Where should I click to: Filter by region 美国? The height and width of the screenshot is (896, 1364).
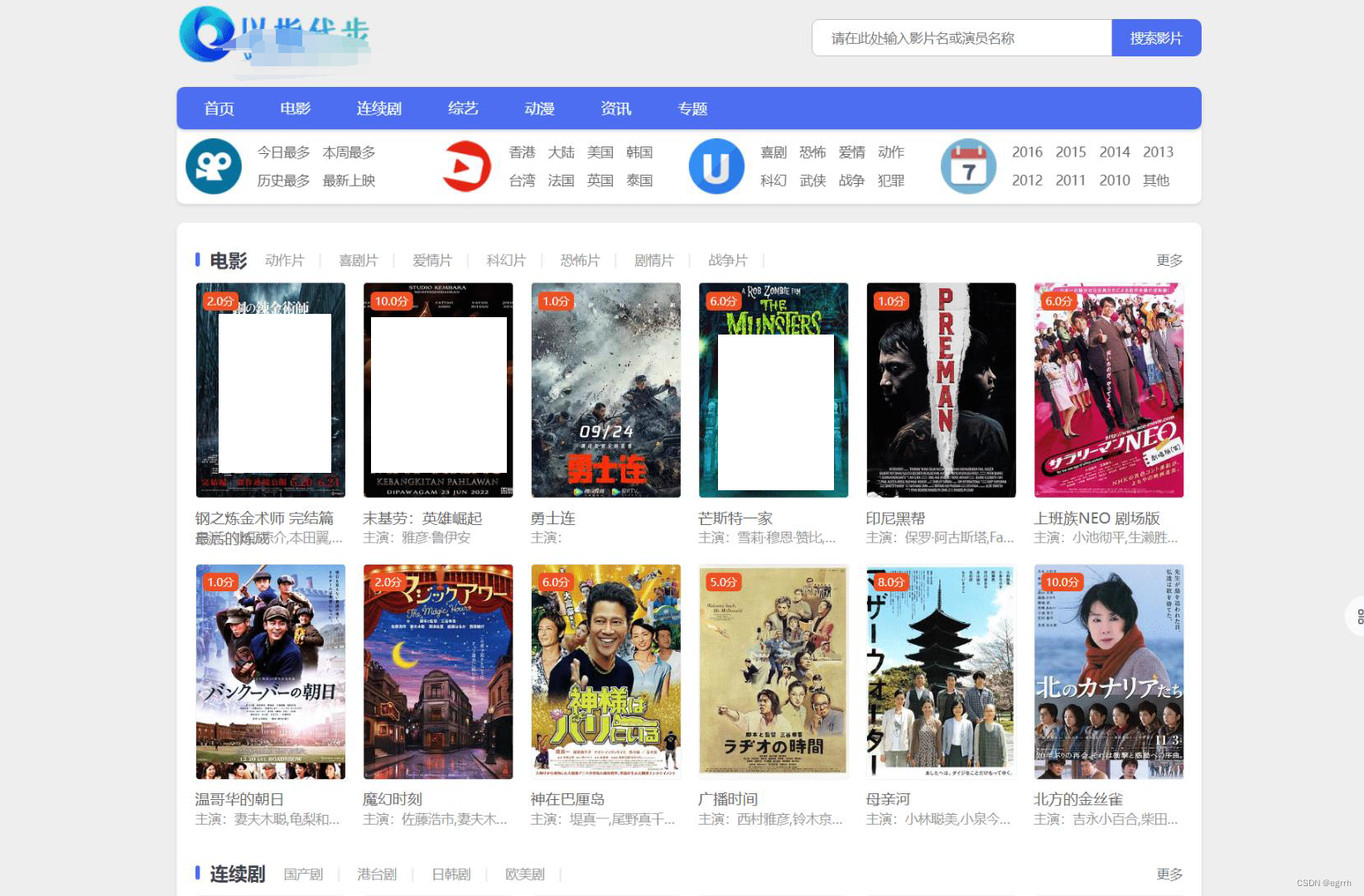pyautogui.click(x=600, y=152)
